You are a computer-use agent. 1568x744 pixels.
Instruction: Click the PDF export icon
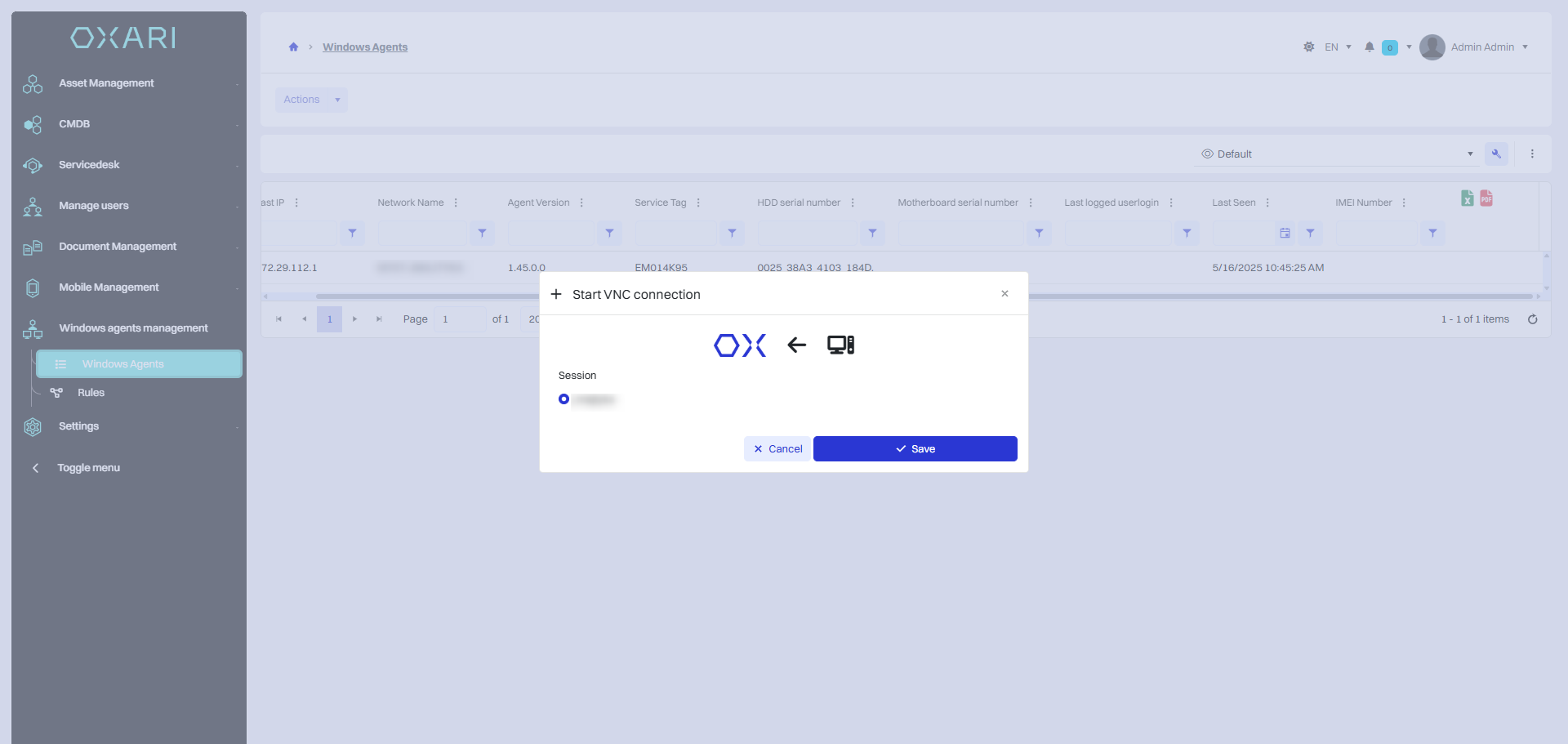tap(1486, 198)
